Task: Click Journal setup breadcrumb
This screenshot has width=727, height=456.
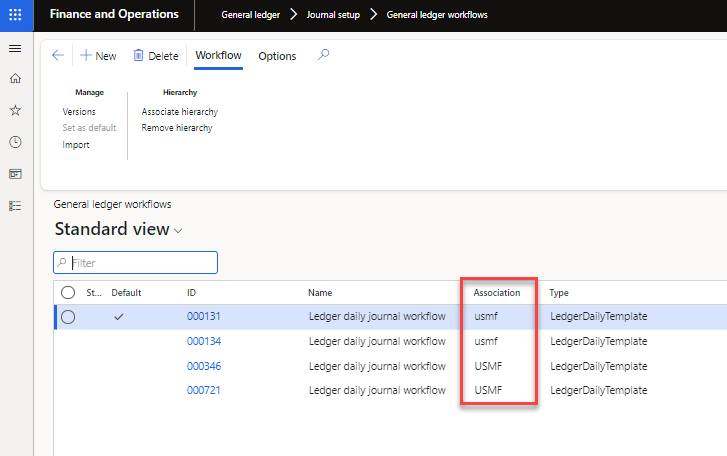Action: 333,15
